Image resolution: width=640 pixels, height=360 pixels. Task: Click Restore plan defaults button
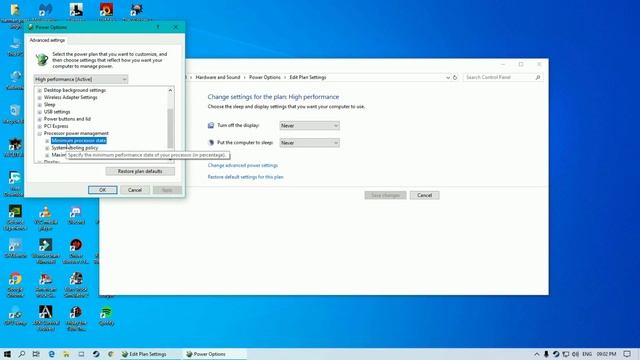tap(140, 171)
